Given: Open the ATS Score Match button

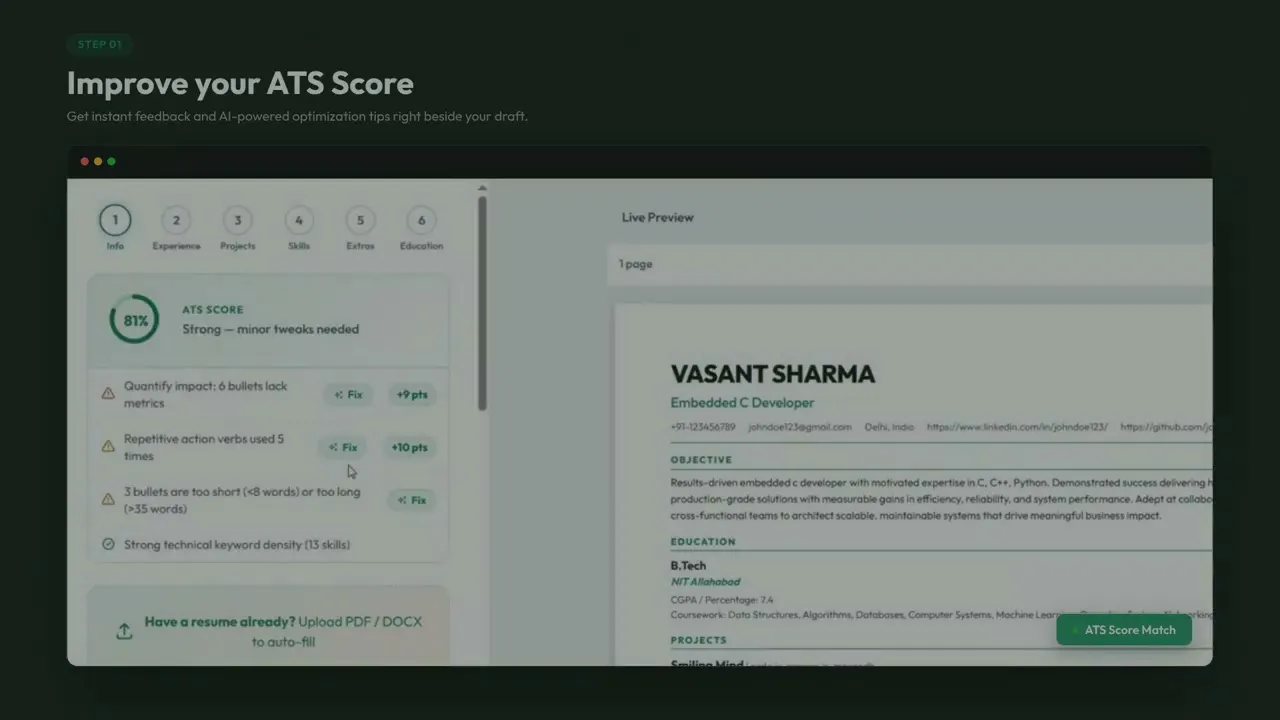Looking at the screenshot, I should (x=1124, y=630).
